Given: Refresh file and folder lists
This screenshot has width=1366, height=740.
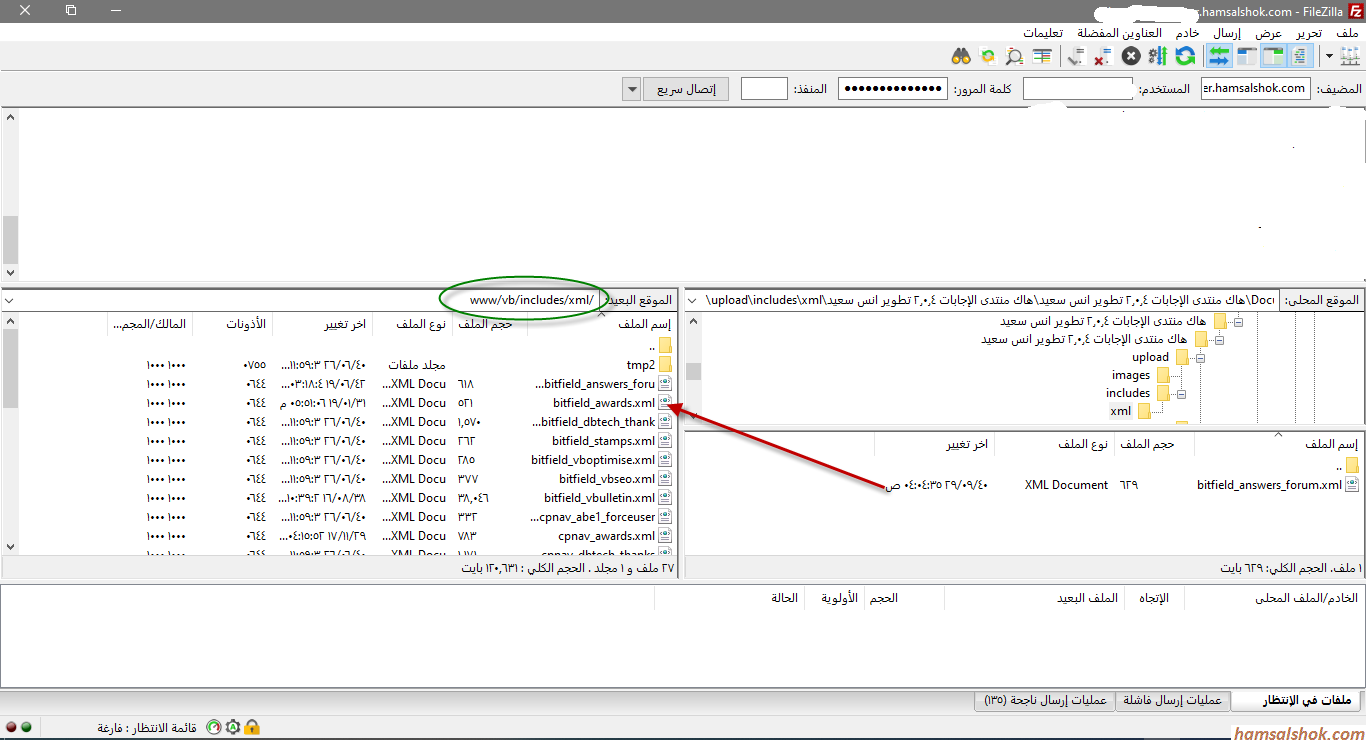Looking at the screenshot, I should click(x=1185, y=56).
